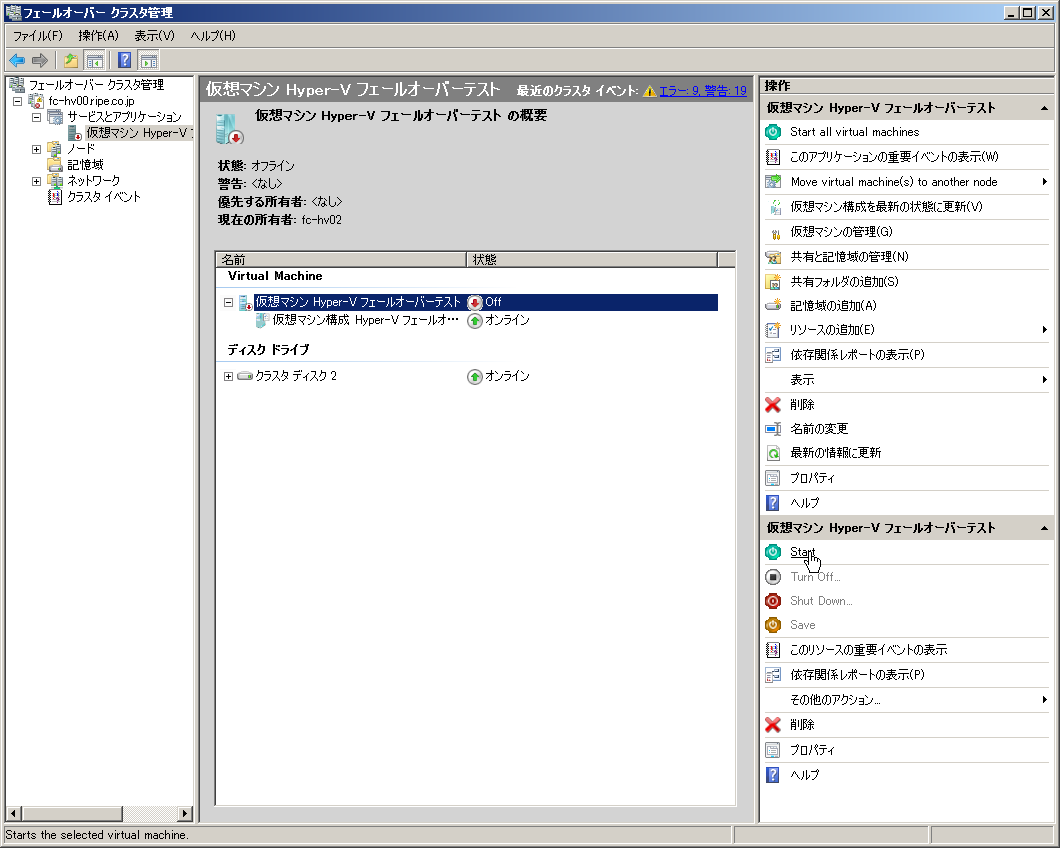Click the tree pane horizontal scrollbar thumb
Image resolution: width=1060 pixels, height=848 pixels.
tap(72, 813)
